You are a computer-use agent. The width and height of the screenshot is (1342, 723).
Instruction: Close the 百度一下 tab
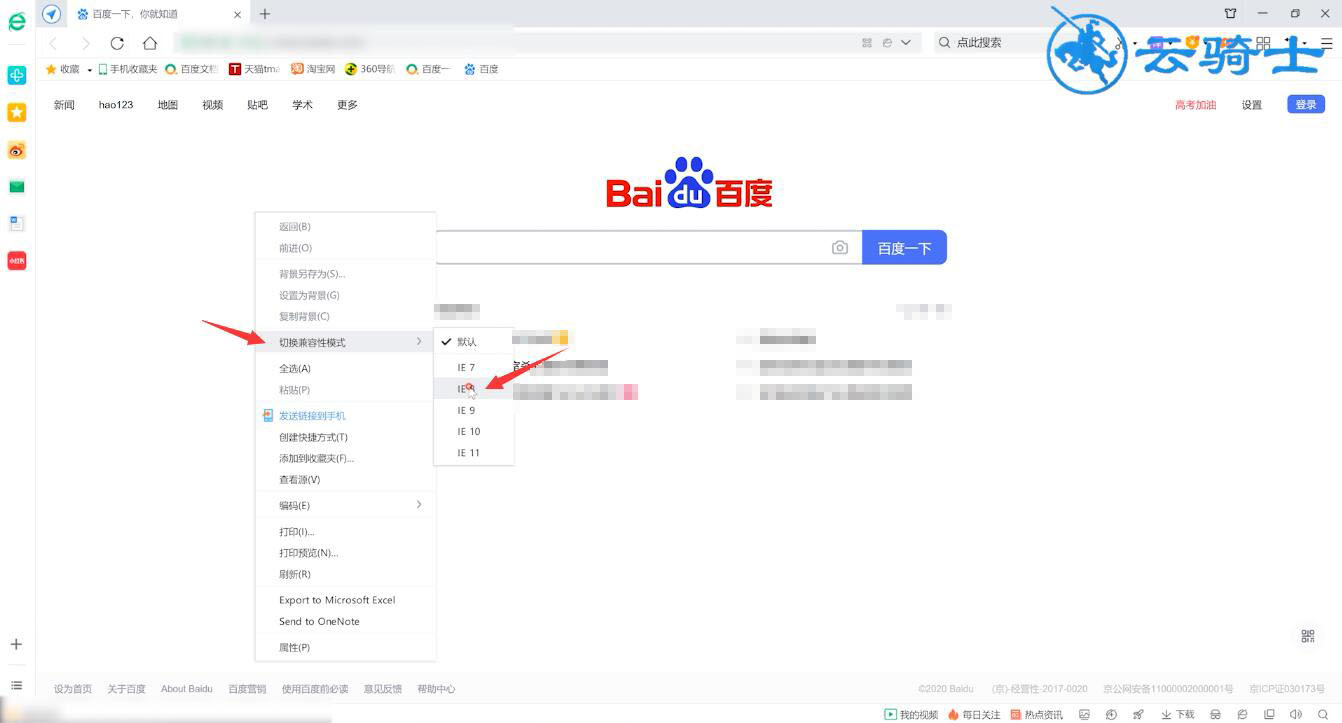(x=237, y=14)
